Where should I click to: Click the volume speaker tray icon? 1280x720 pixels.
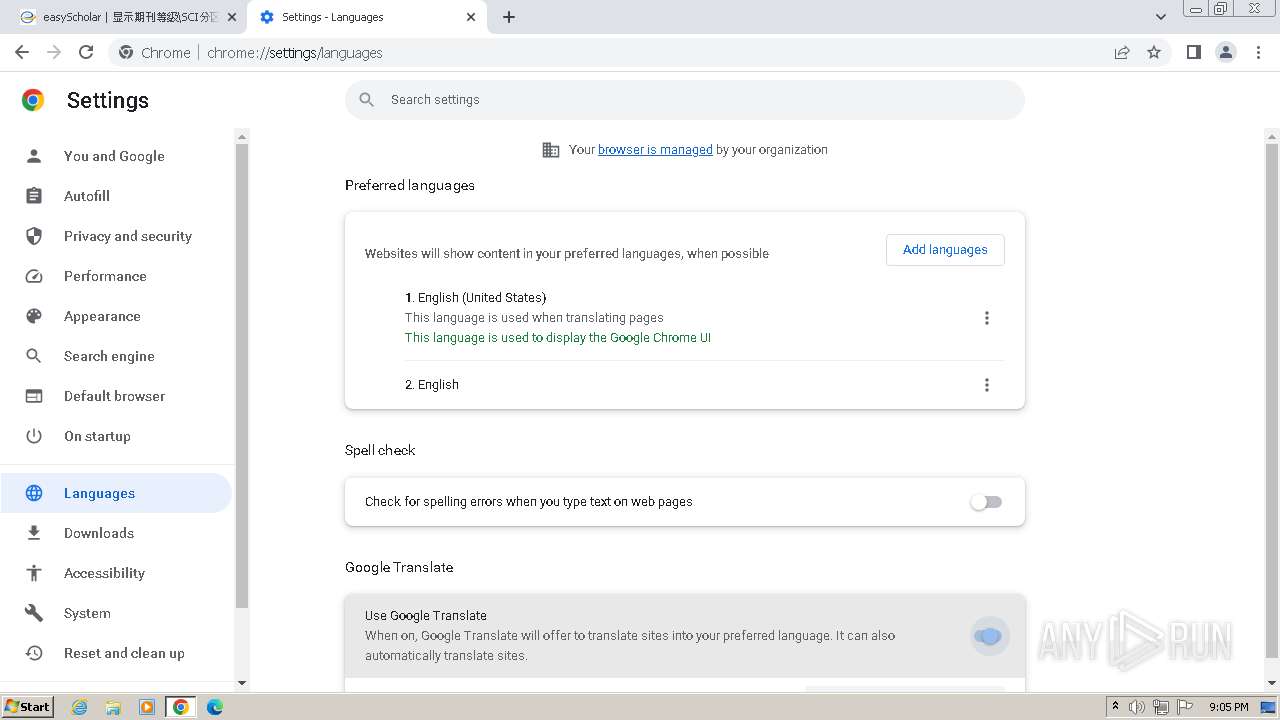[x=1137, y=707]
